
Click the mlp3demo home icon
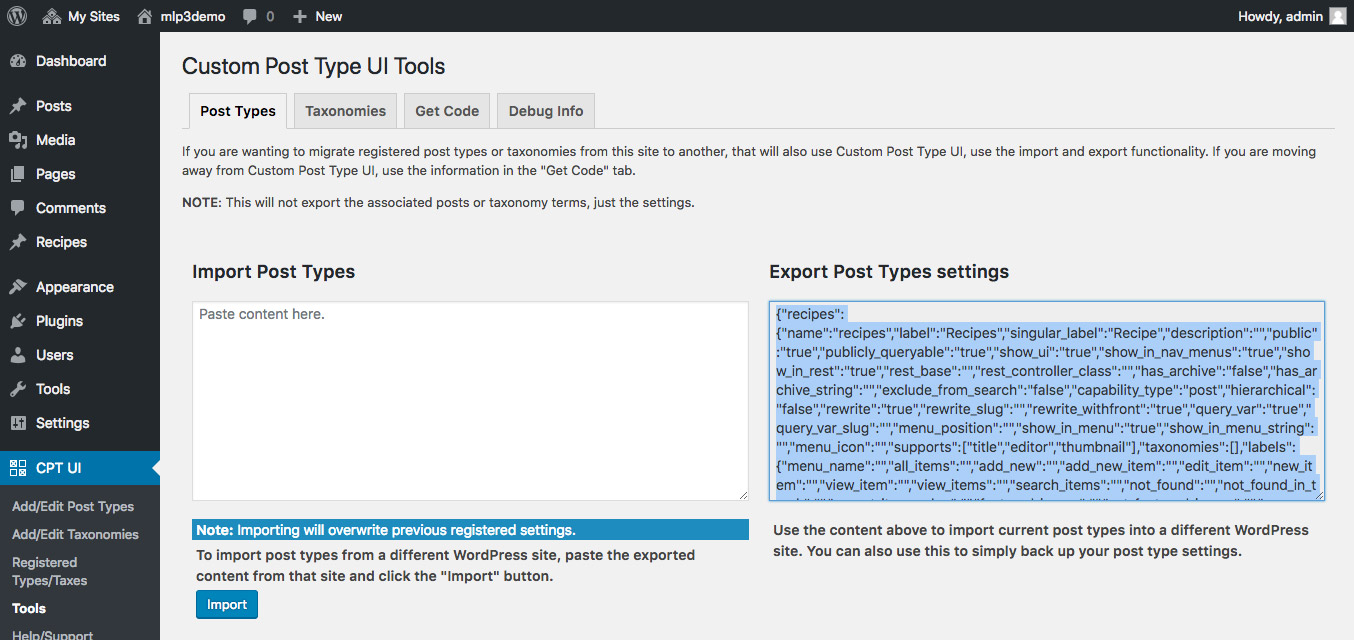[145, 16]
